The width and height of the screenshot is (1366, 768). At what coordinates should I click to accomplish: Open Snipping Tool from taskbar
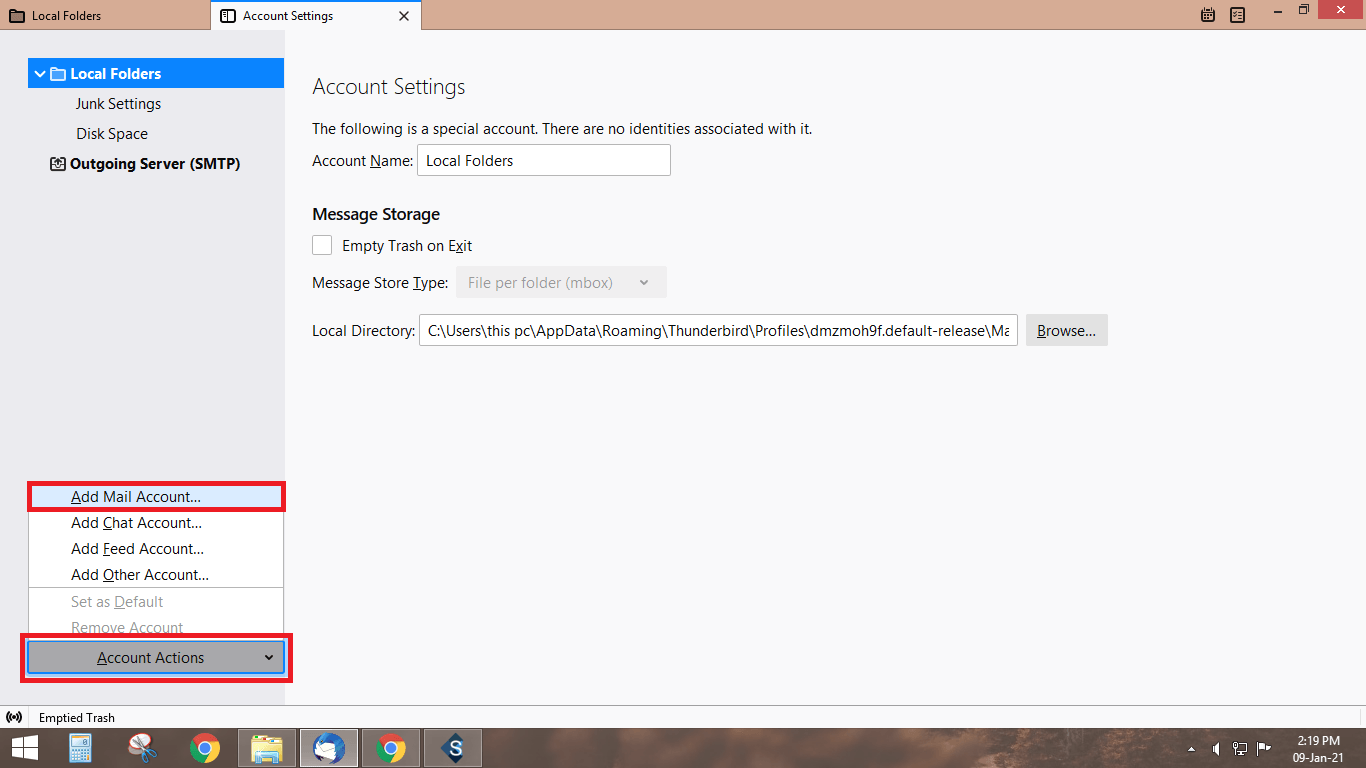tap(143, 748)
